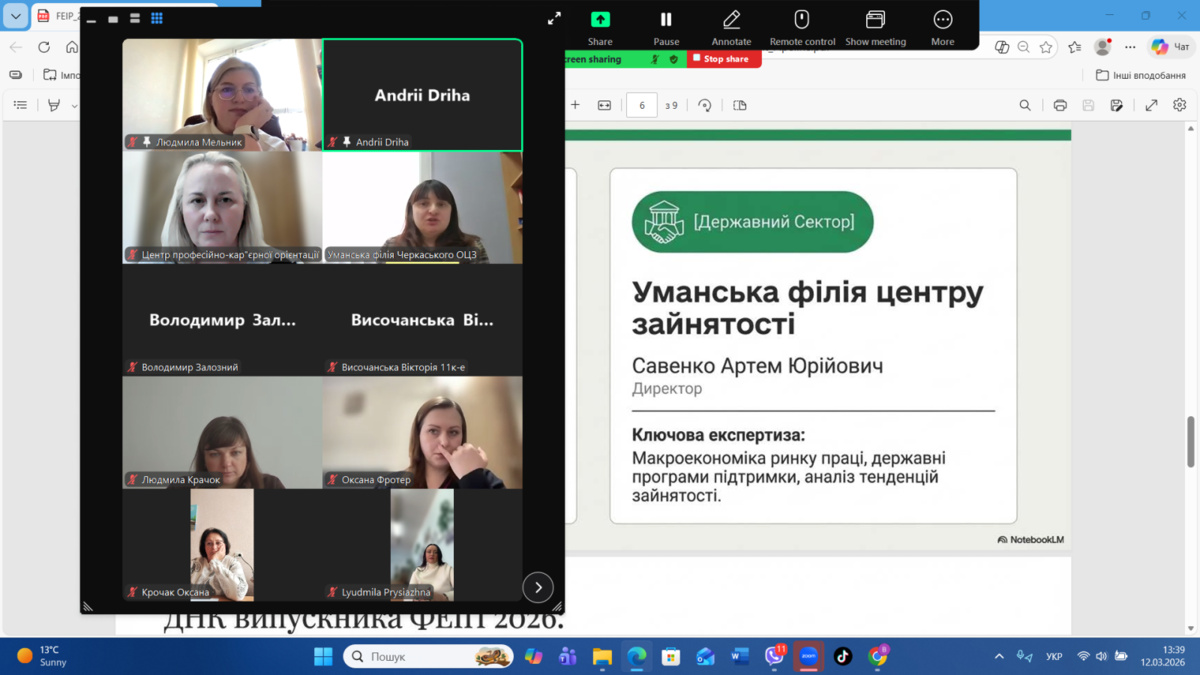Open Zoom's More options menu
Image resolution: width=1200 pixels, height=675 pixels.
coord(942,20)
